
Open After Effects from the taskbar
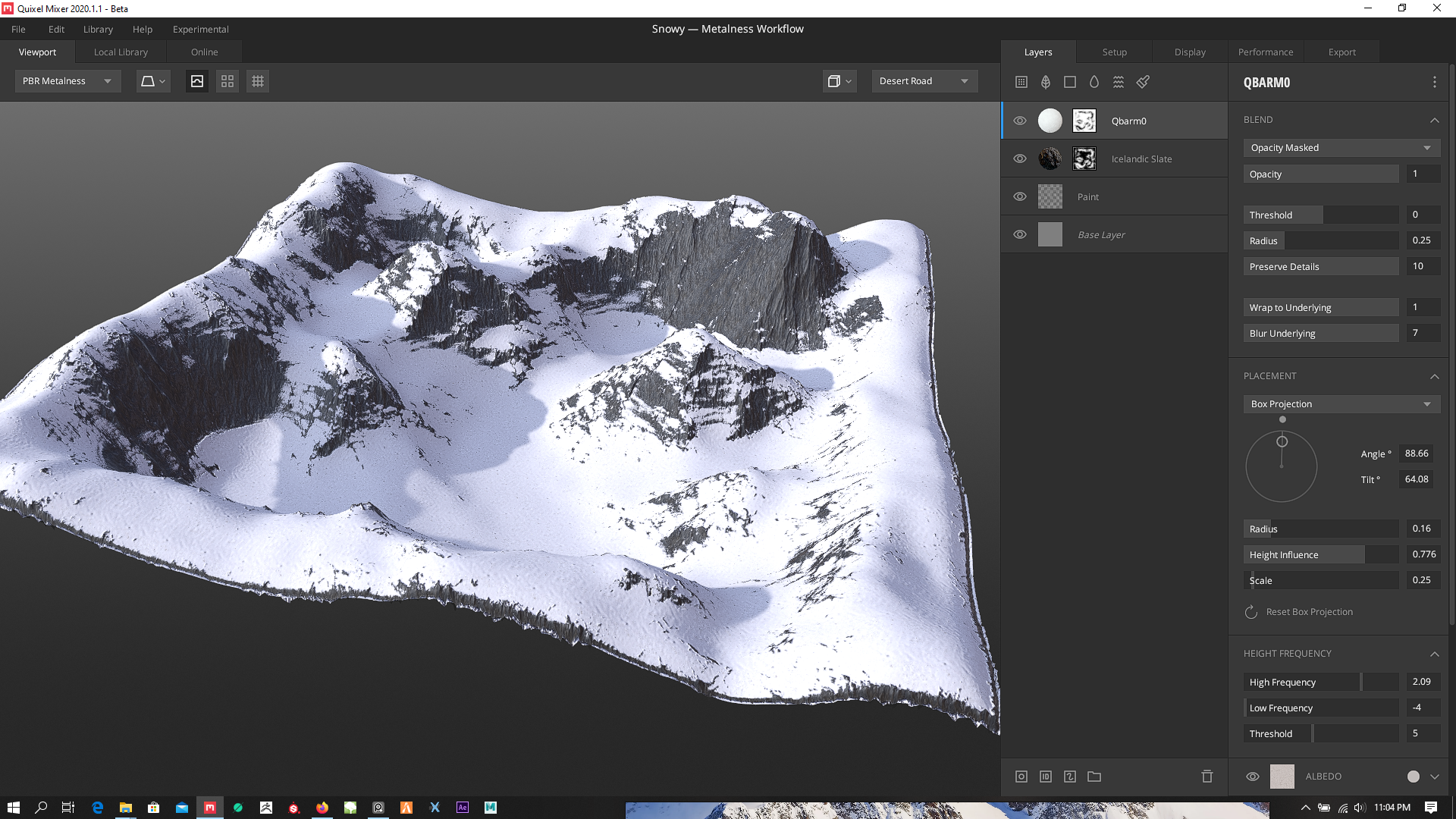point(463,808)
